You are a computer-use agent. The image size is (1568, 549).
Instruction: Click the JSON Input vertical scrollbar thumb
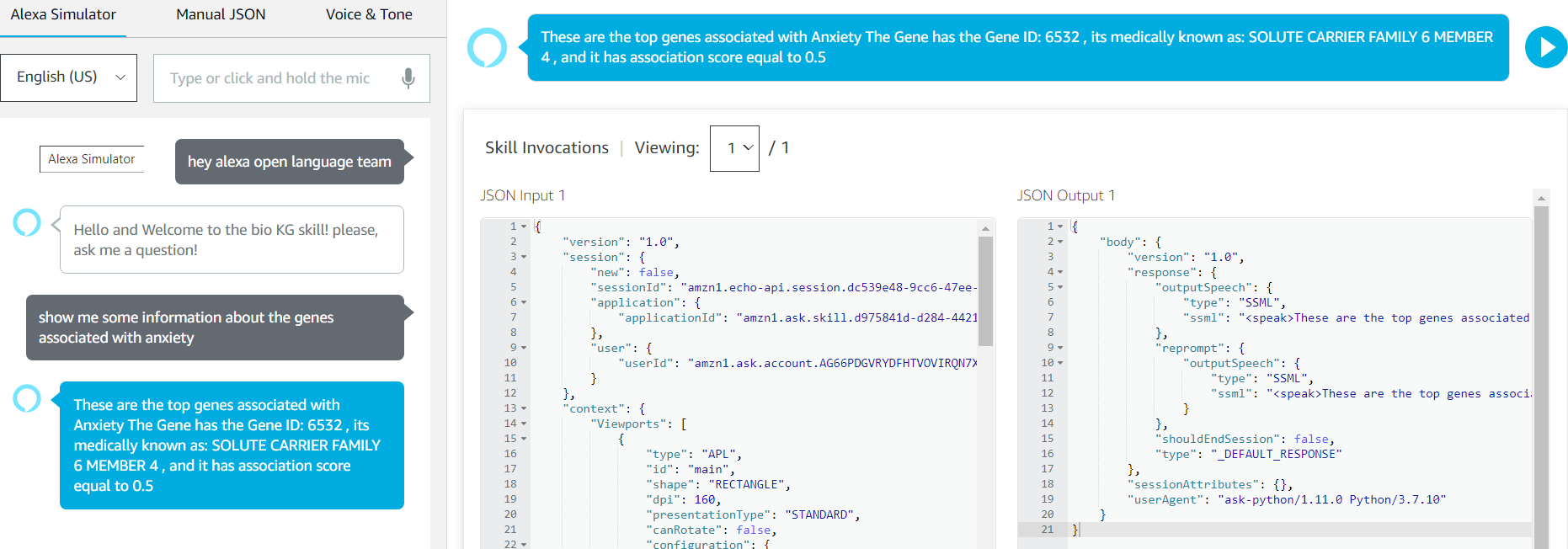point(985,291)
